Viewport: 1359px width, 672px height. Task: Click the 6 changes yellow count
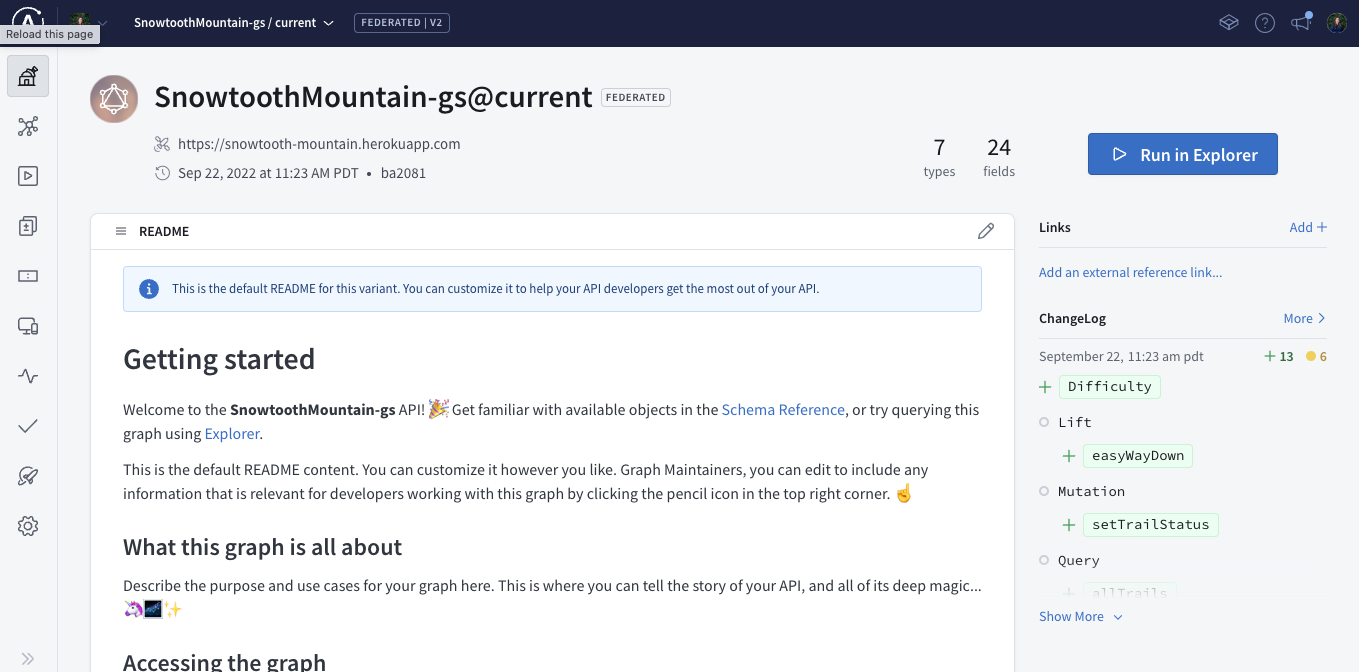[x=1317, y=357]
